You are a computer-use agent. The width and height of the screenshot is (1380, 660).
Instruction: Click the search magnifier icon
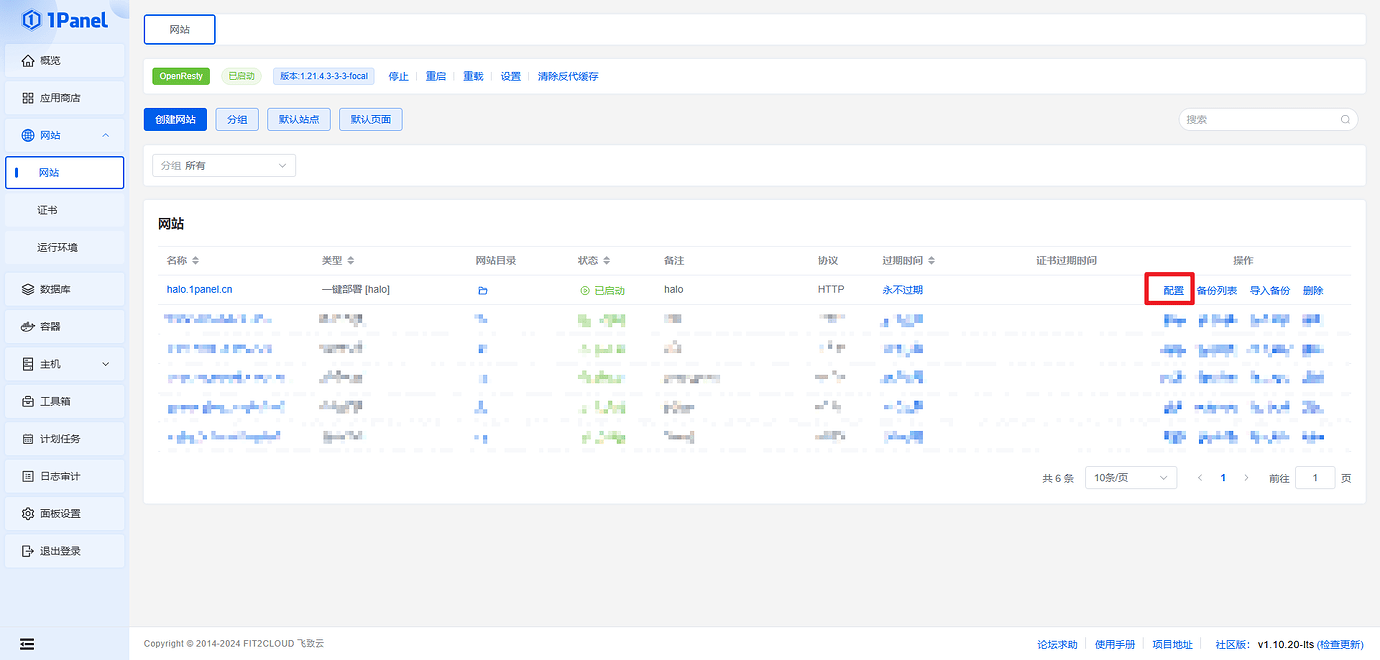(1345, 120)
